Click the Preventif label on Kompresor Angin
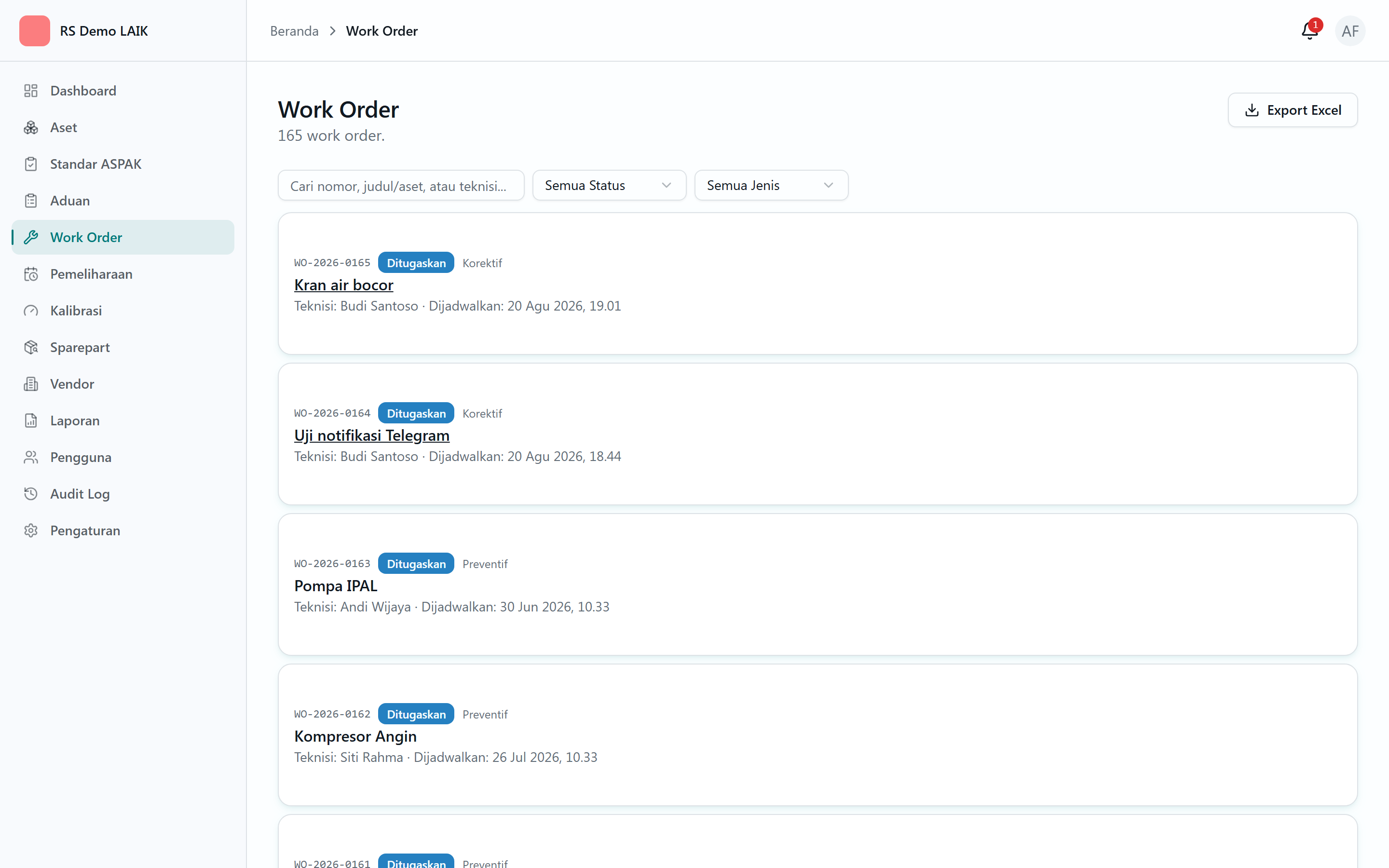This screenshot has height=868, width=1389. point(485,714)
